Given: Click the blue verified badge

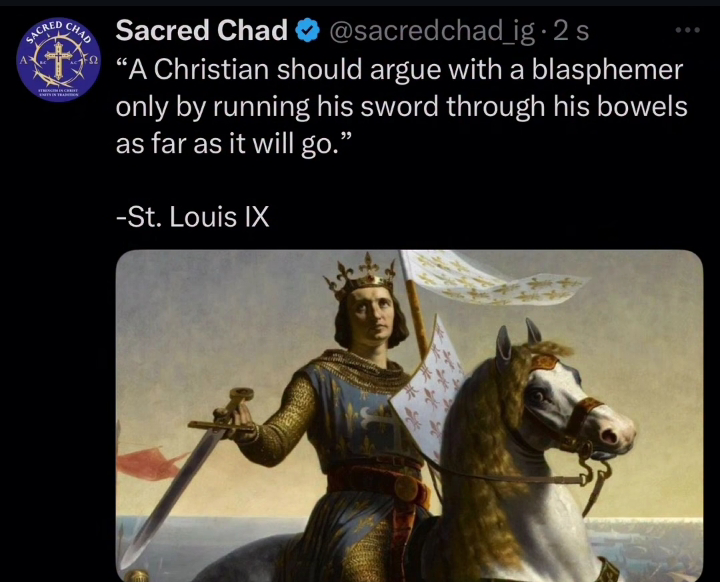Looking at the screenshot, I should [307, 31].
